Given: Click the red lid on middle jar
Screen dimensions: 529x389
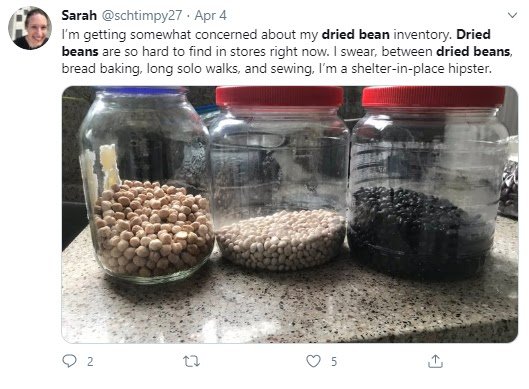Looking at the screenshot, I should click(279, 96).
